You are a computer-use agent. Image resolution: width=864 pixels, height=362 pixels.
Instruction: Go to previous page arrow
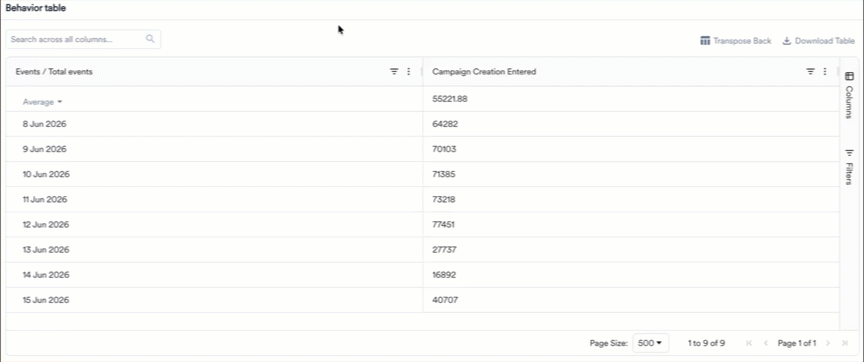coord(765,343)
